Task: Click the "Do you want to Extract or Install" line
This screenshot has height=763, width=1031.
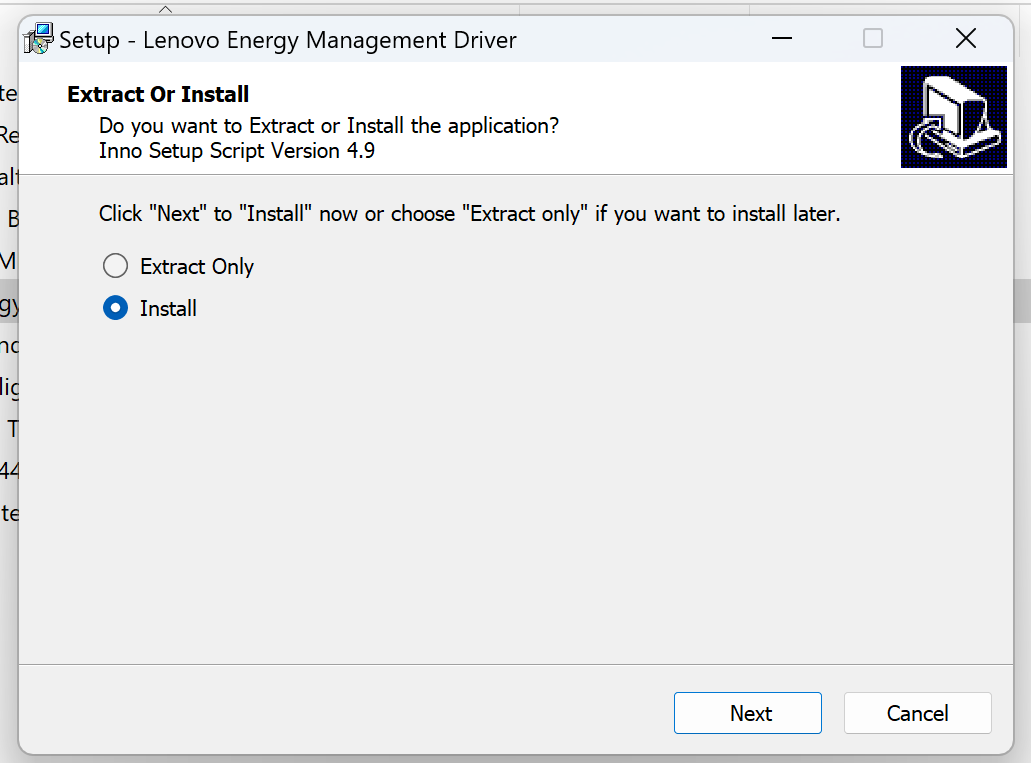Action: tap(329, 125)
